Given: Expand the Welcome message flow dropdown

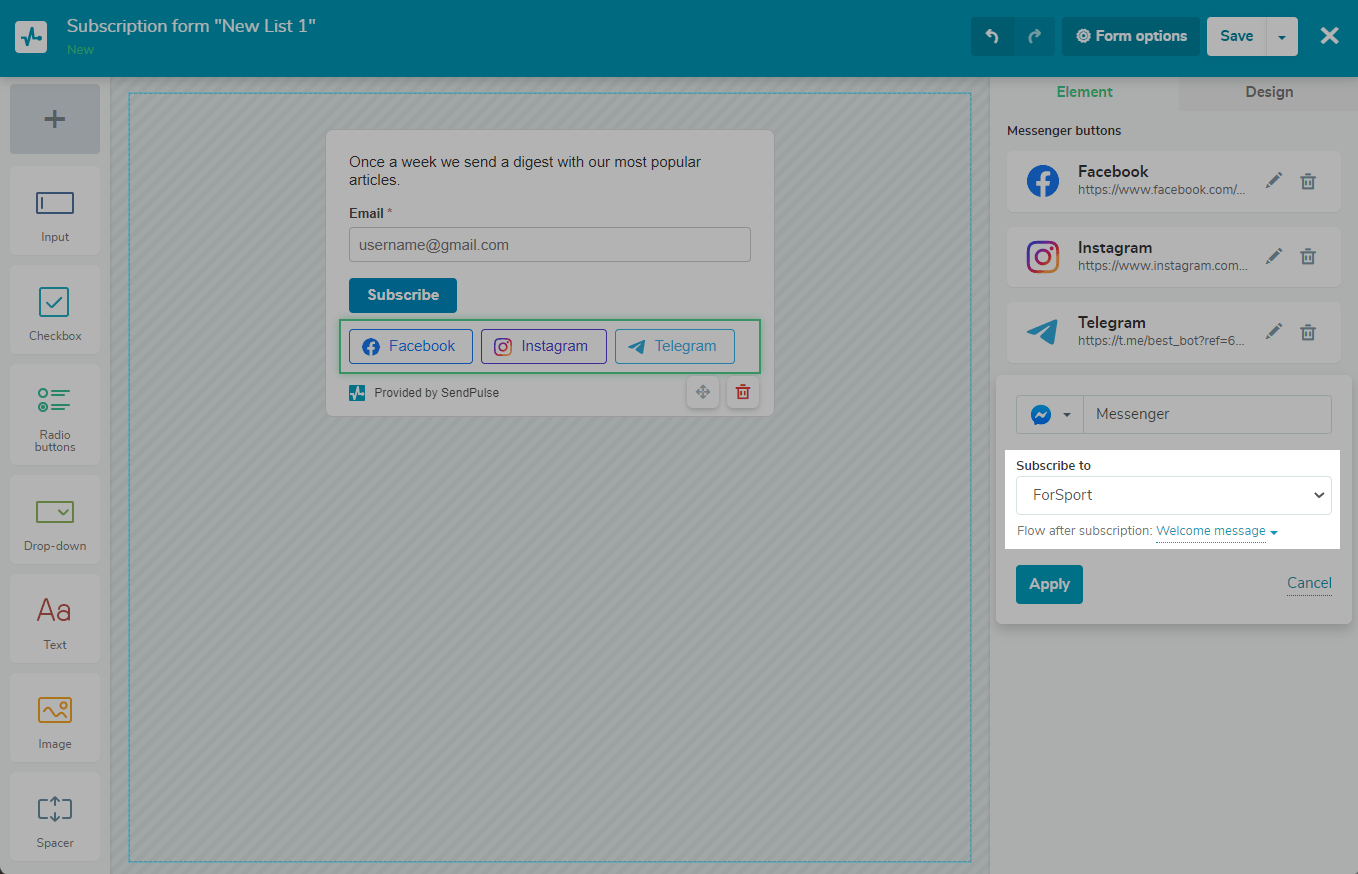Looking at the screenshot, I should click(x=1216, y=531).
